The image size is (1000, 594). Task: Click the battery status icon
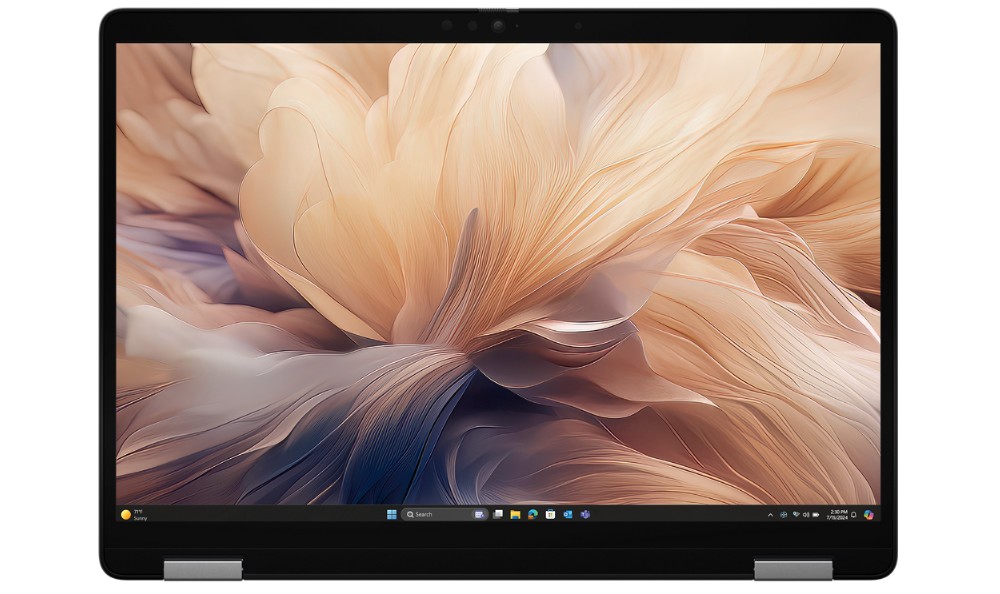pos(817,514)
